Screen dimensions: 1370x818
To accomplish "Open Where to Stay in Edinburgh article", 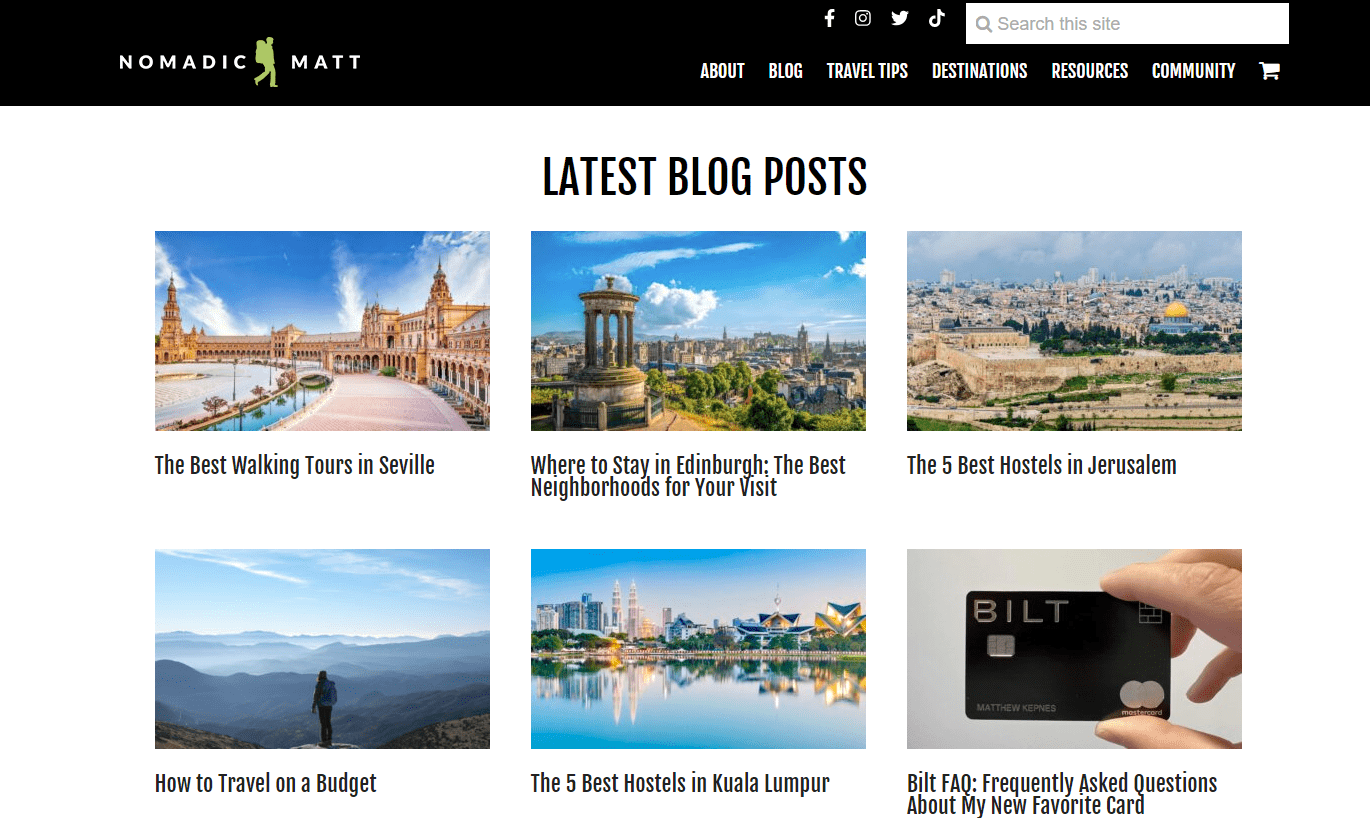I will [x=688, y=476].
